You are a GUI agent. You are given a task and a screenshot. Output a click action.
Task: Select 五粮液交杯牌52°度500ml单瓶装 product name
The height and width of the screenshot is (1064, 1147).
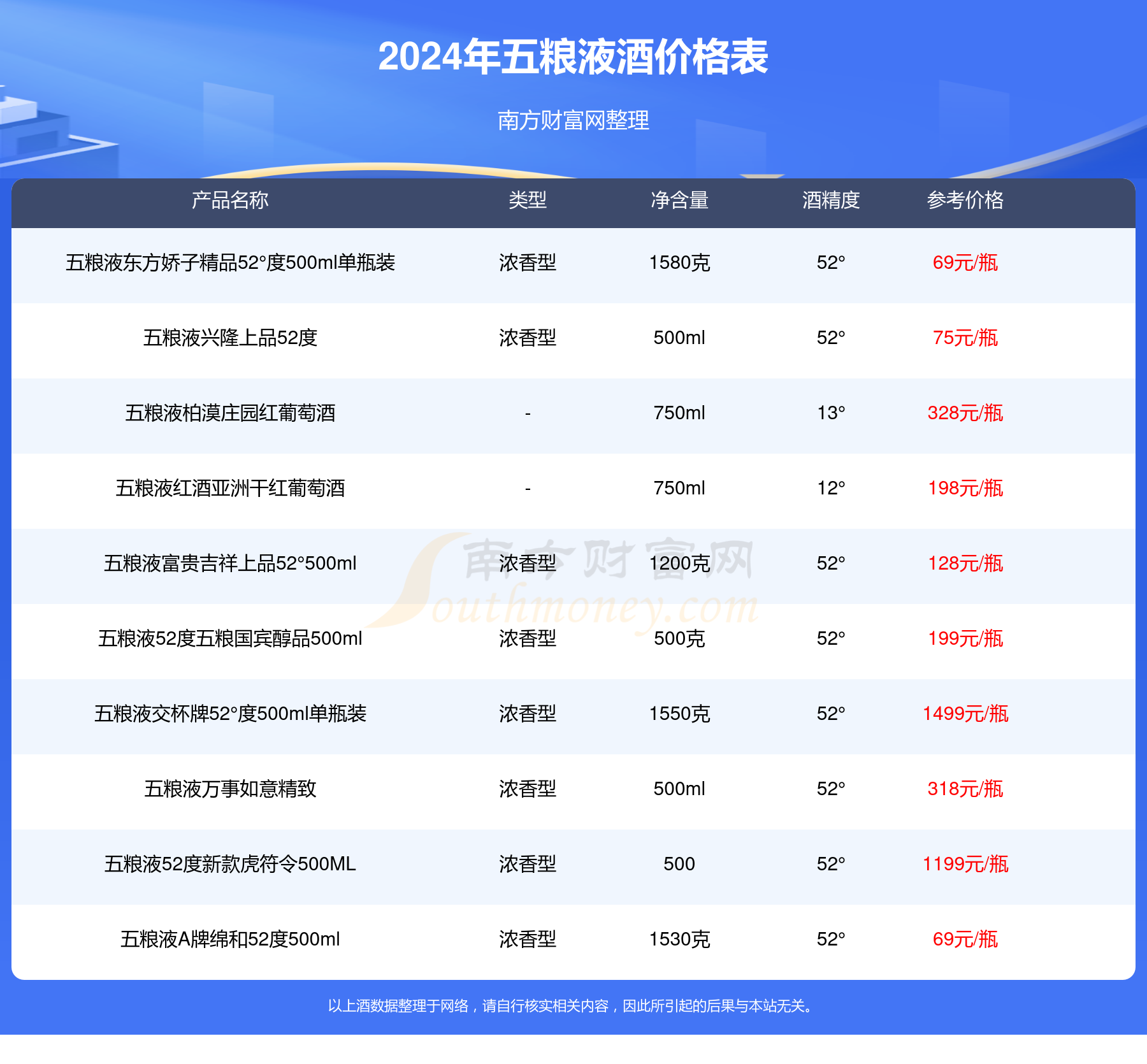(x=230, y=714)
